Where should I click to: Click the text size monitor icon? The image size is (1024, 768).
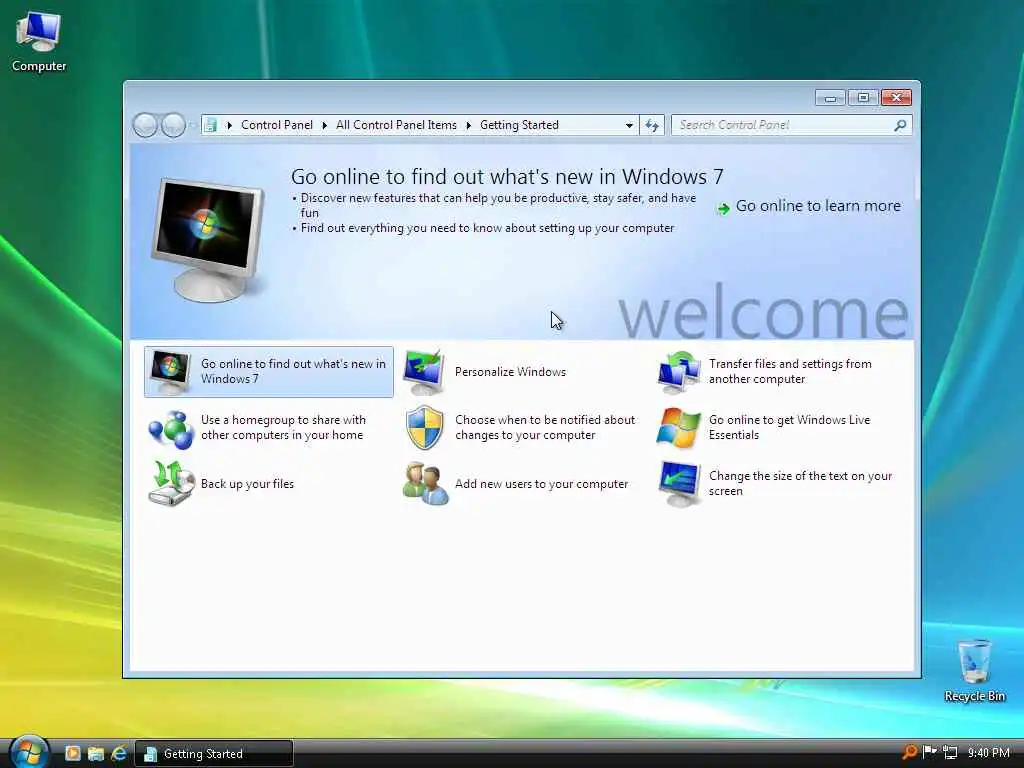[x=679, y=484]
